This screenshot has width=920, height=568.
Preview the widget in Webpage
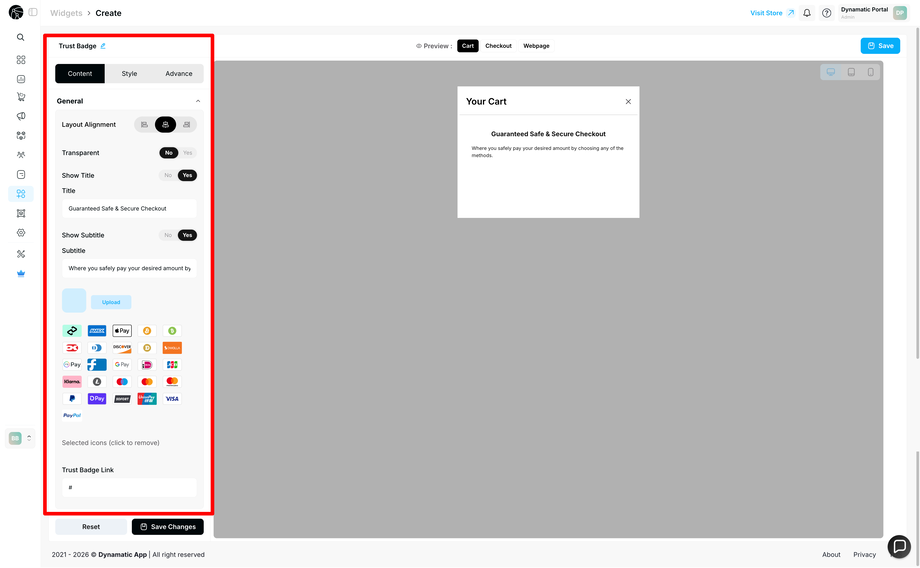click(x=536, y=46)
